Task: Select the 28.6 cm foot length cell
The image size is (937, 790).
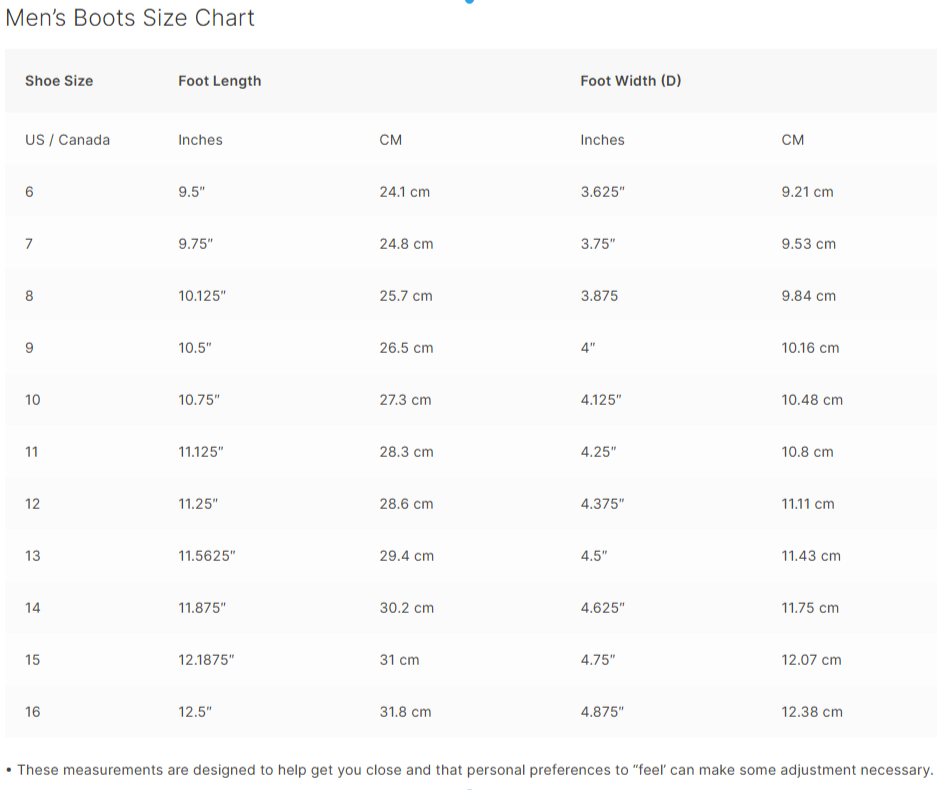Action: (x=406, y=504)
